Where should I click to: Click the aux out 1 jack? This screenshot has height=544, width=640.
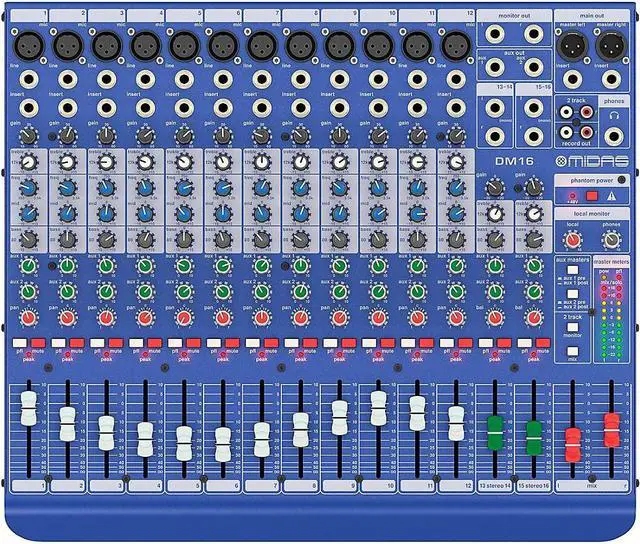coord(494,67)
